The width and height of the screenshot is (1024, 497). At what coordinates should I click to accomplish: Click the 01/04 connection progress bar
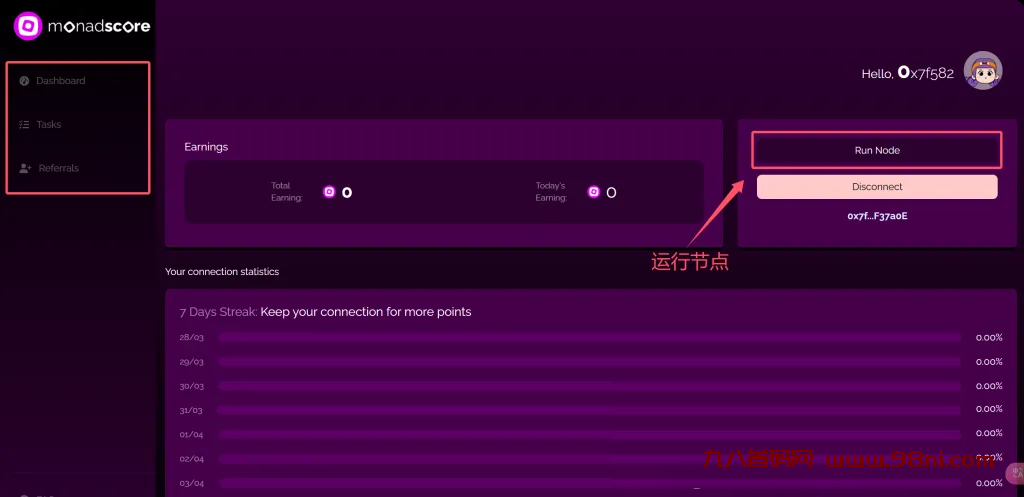point(589,434)
